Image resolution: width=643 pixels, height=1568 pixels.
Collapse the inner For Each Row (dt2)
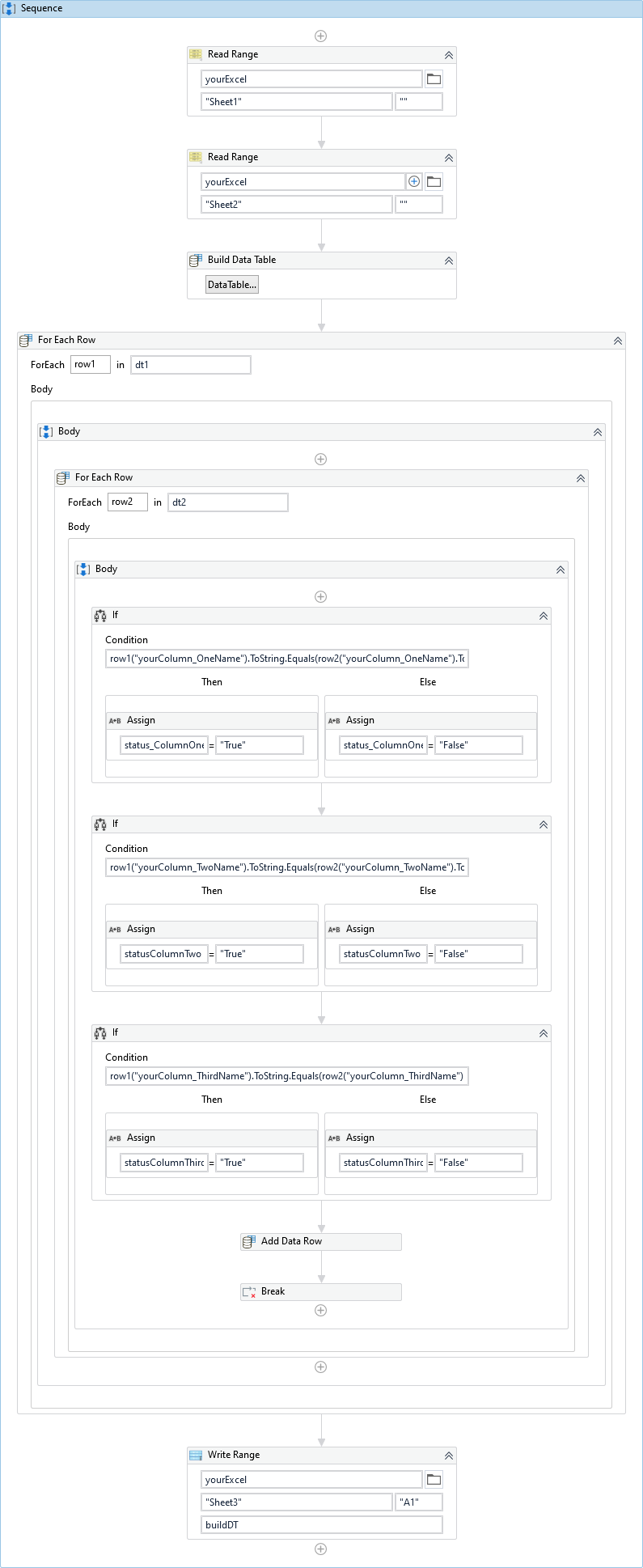point(581,478)
